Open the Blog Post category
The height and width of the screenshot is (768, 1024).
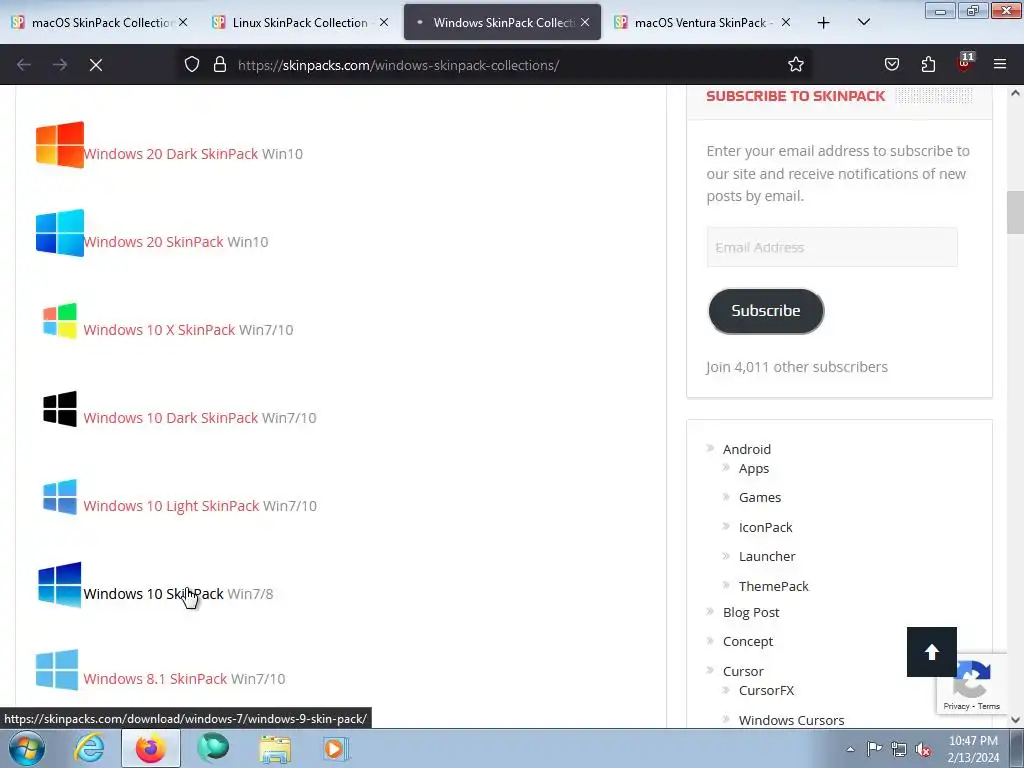(751, 613)
